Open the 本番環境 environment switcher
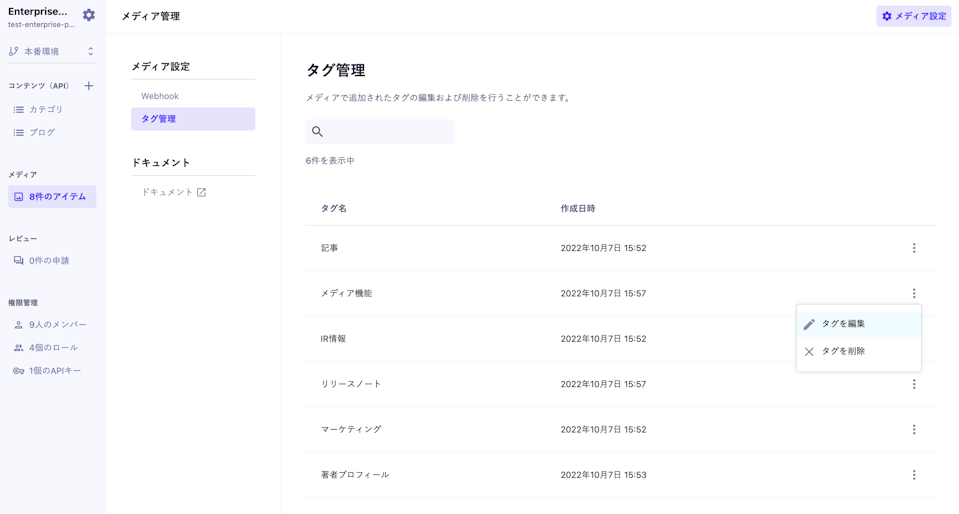Viewport: 959px width, 514px height. coord(52,51)
